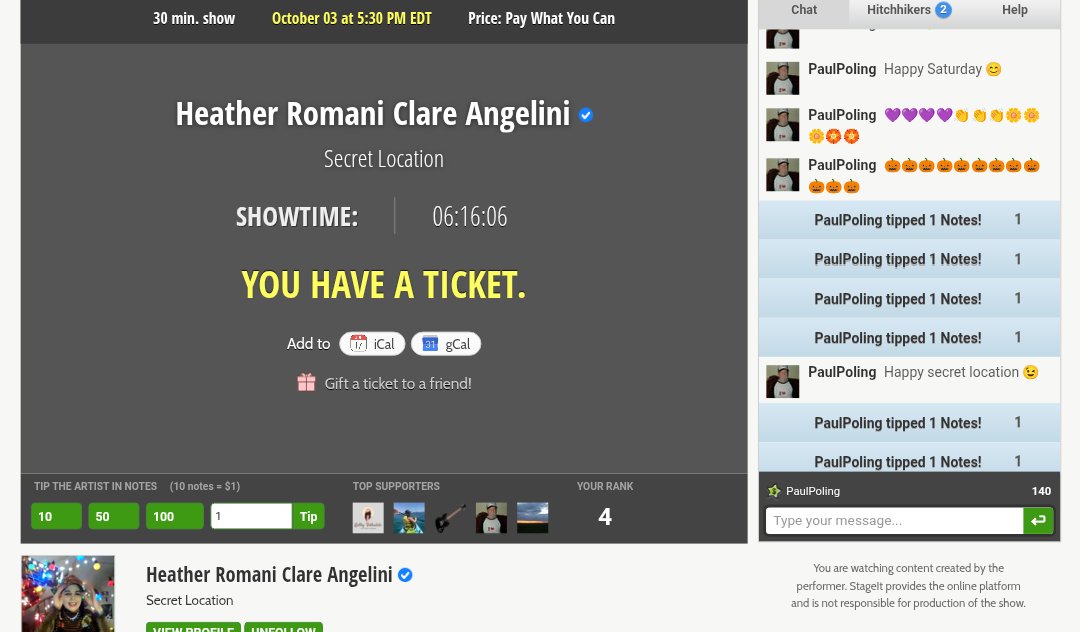The image size is (1080, 632).
Task: Tip 10 notes to the artist
Action: (56, 516)
